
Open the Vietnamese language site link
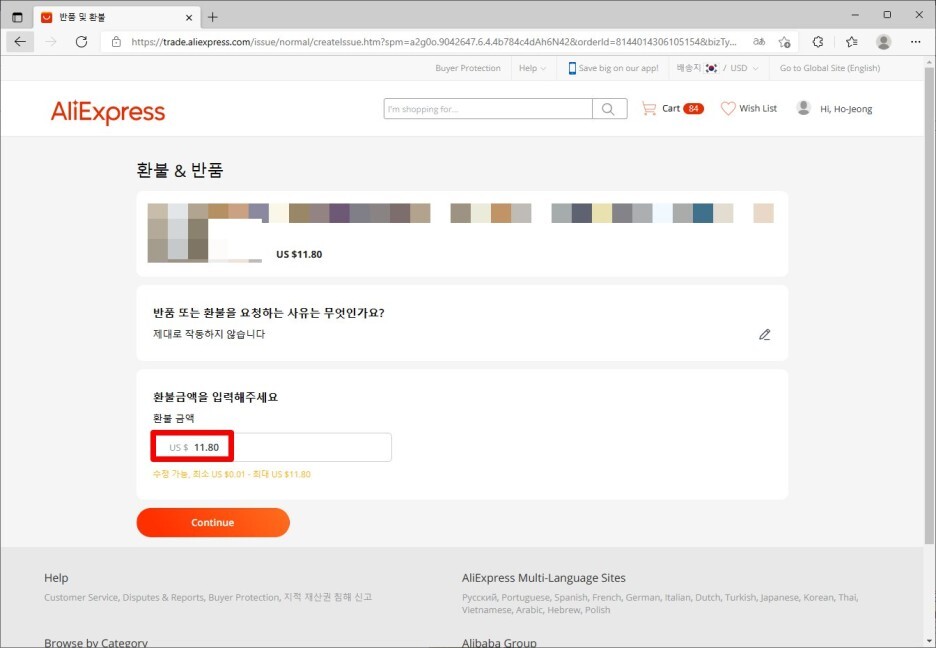(487, 610)
